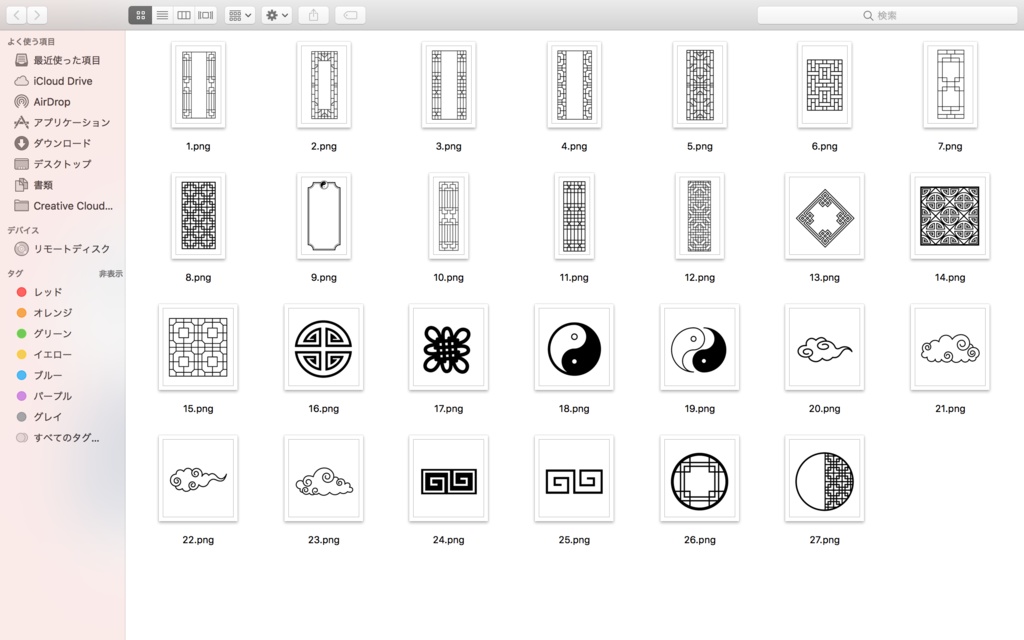This screenshot has height=640, width=1024.
Task: Select the 3.png file icon
Action: click(x=449, y=85)
